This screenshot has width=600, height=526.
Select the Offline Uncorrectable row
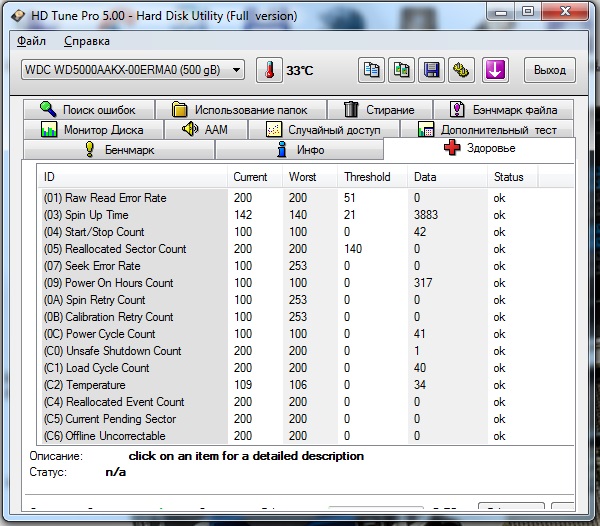pos(305,436)
